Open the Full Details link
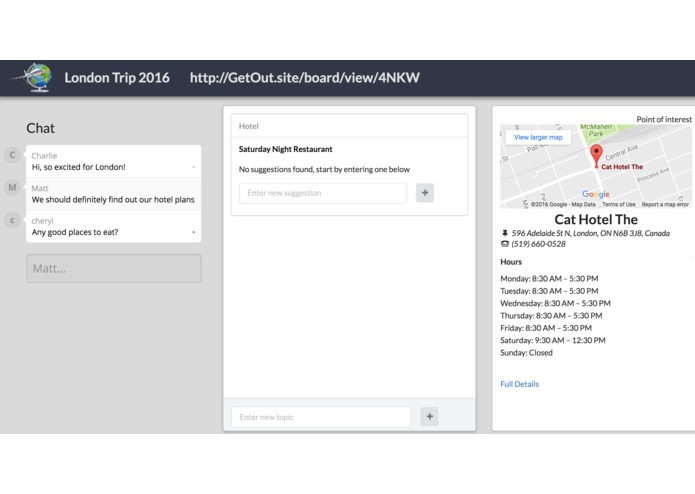 tap(519, 384)
